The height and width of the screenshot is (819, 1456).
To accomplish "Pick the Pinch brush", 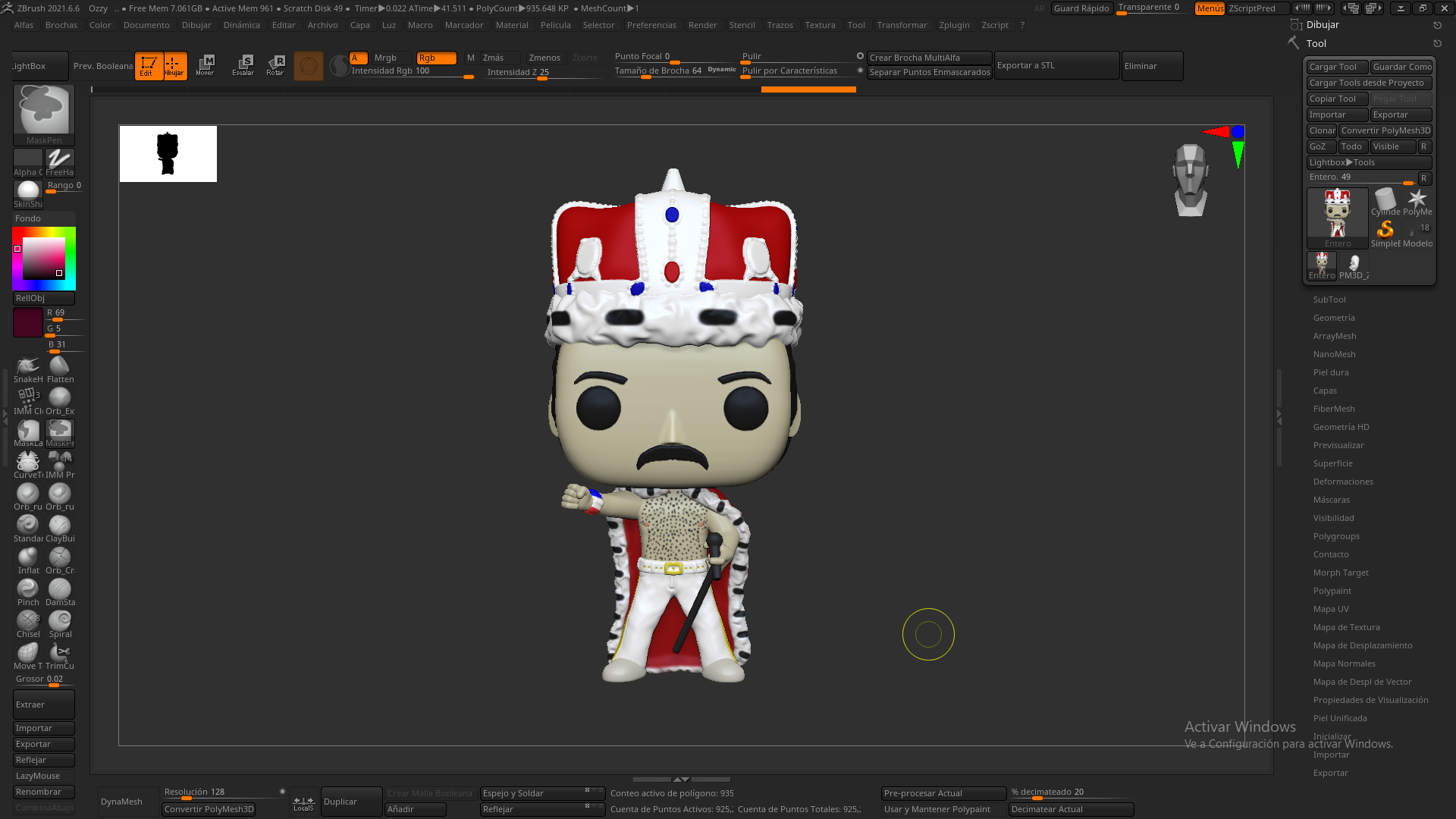I will 28,589.
